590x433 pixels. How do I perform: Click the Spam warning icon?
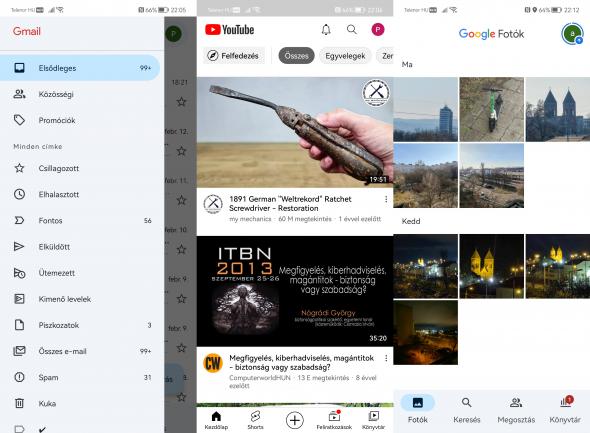click(x=19, y=377)
